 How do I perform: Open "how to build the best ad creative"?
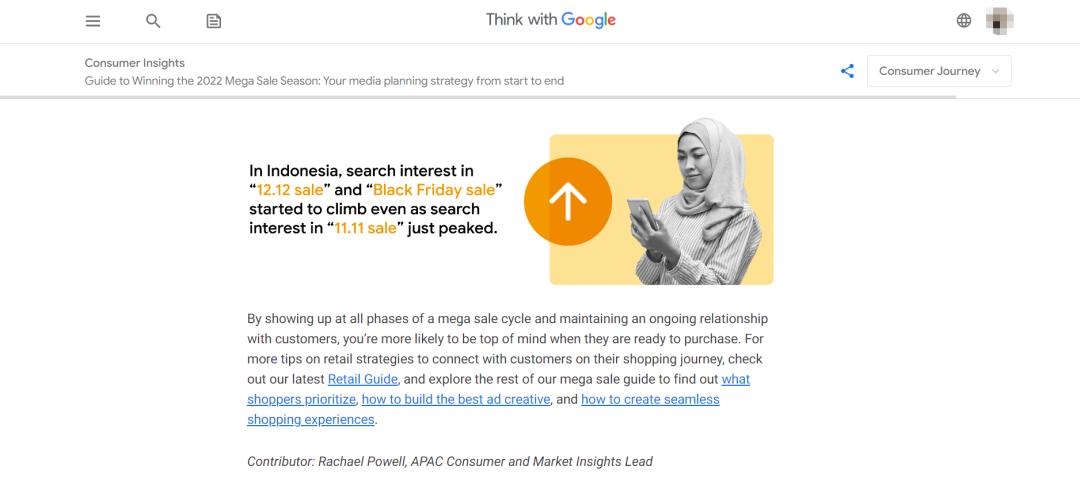tap(456, 400)
